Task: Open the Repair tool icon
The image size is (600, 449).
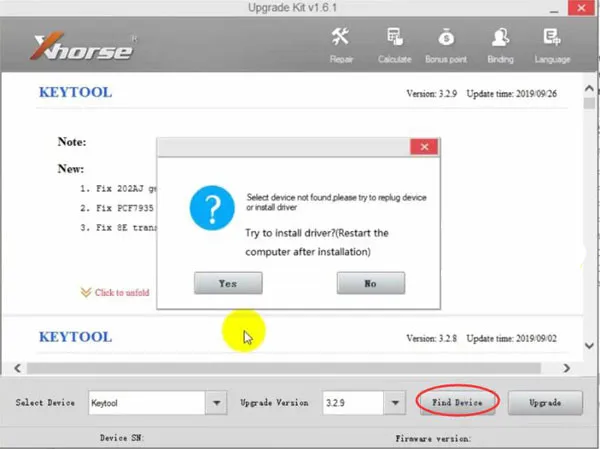Action: 341,45
